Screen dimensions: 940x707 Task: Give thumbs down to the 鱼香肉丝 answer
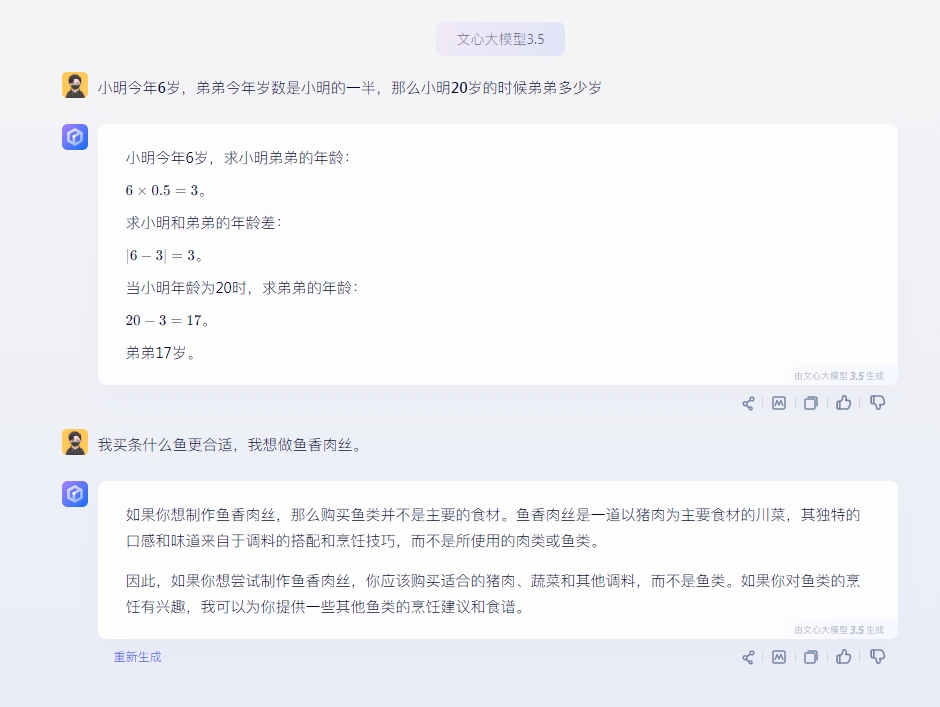(x=877, y=657)
